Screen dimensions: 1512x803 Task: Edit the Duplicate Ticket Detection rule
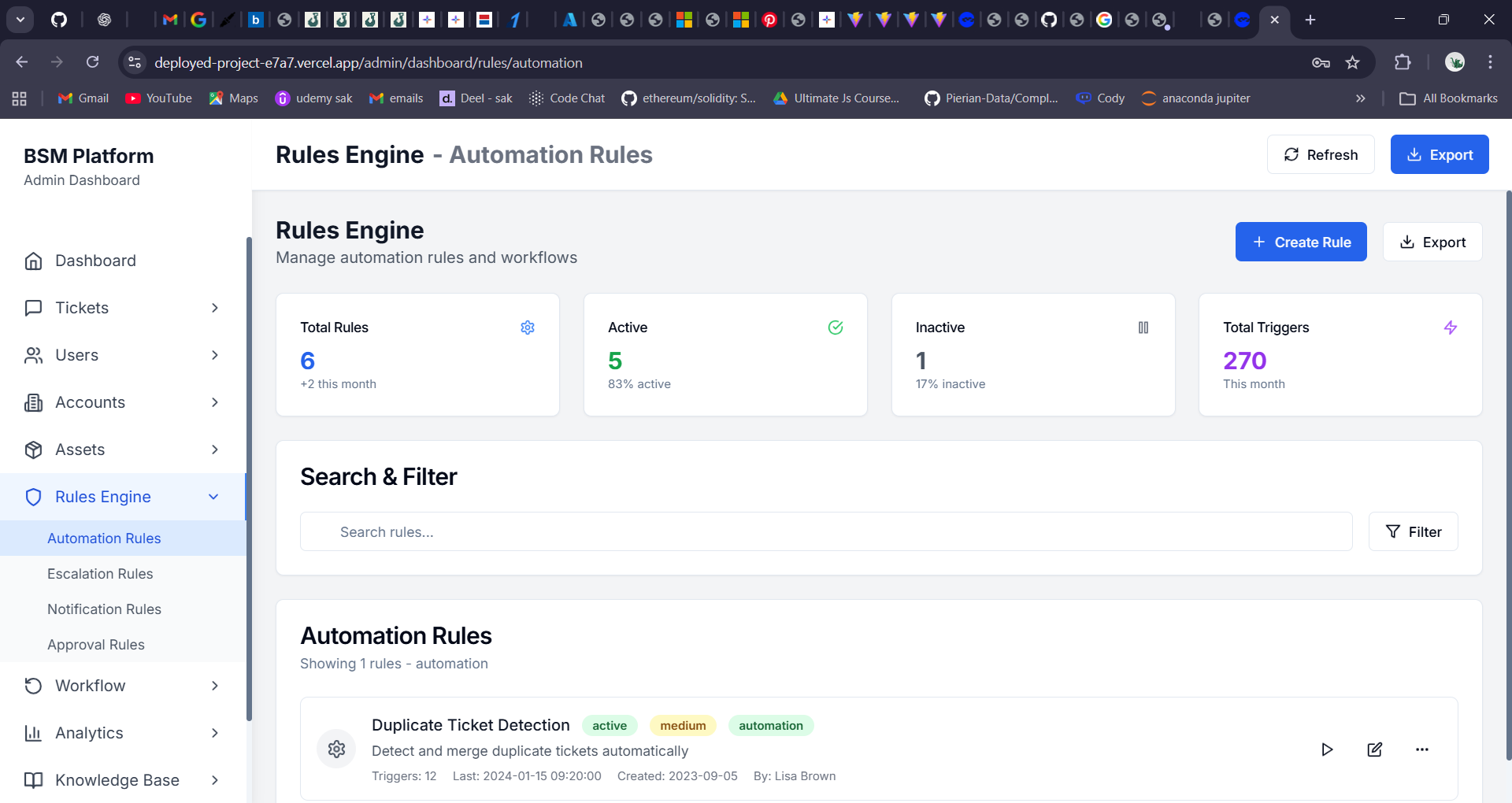click(1375, 749)
